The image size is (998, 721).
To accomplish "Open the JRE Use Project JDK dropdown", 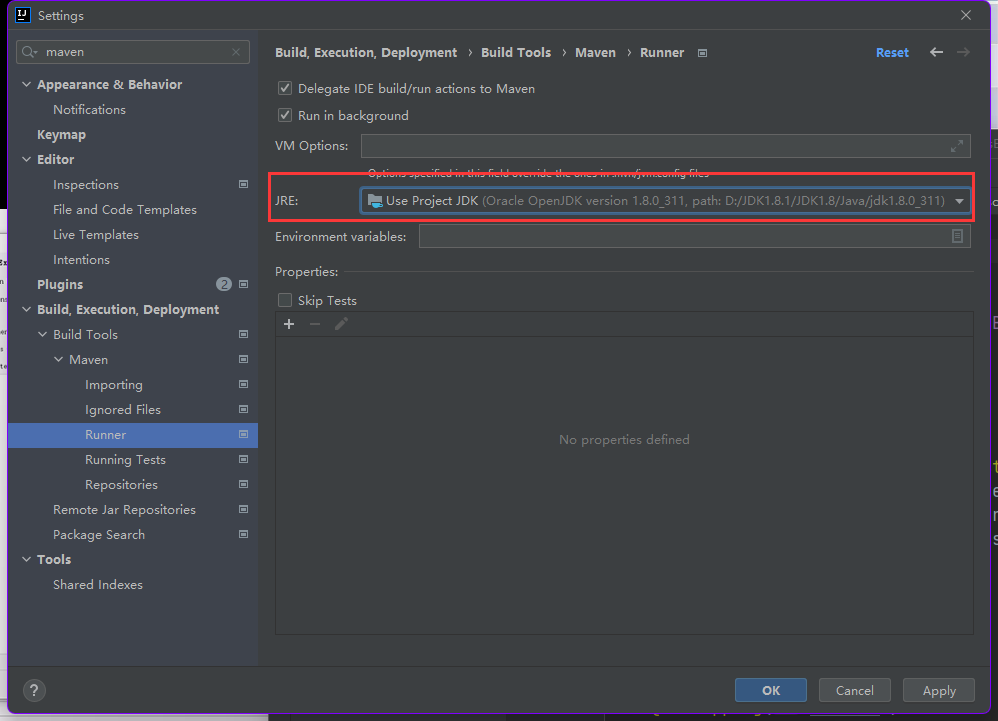I will click(x=959, y=201).
